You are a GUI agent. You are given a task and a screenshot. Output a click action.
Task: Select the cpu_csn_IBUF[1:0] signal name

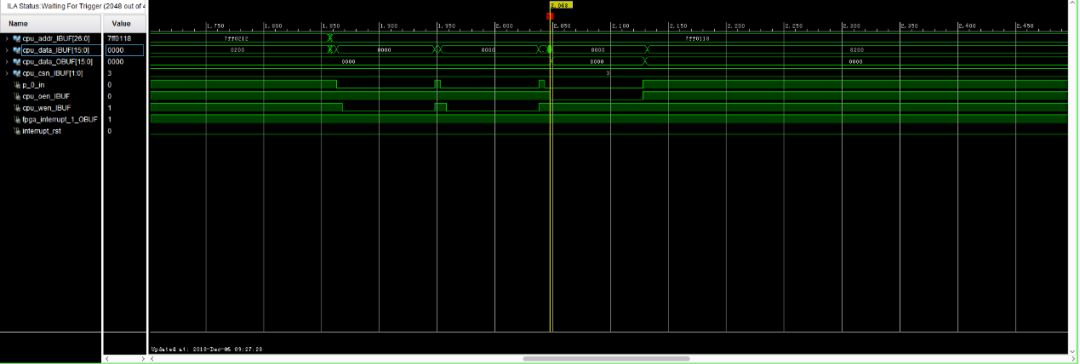(53, 73)
